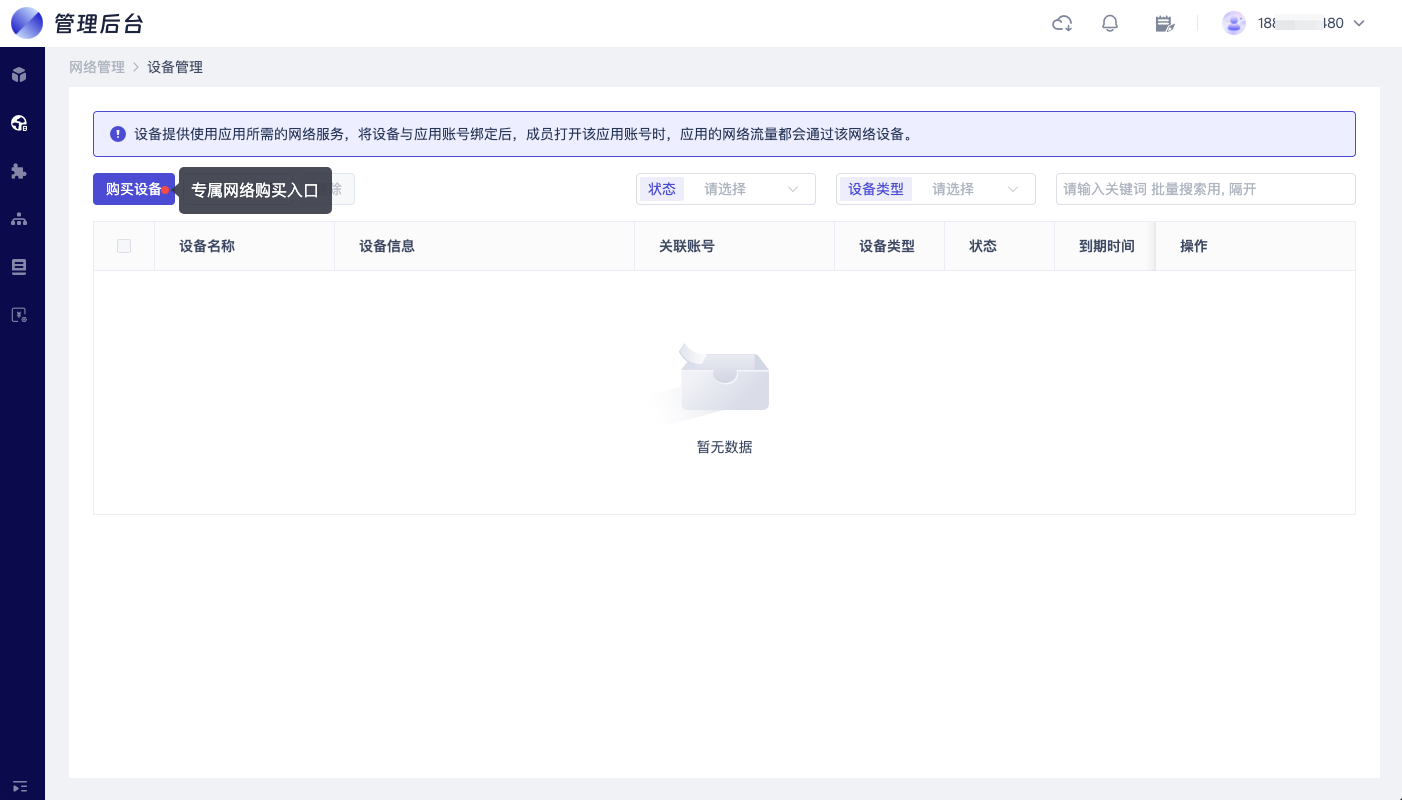The width and height of the screenshot is (1402, 800).
Task: Open the 设备类型 filter dropdown
Action: [936, 189]
